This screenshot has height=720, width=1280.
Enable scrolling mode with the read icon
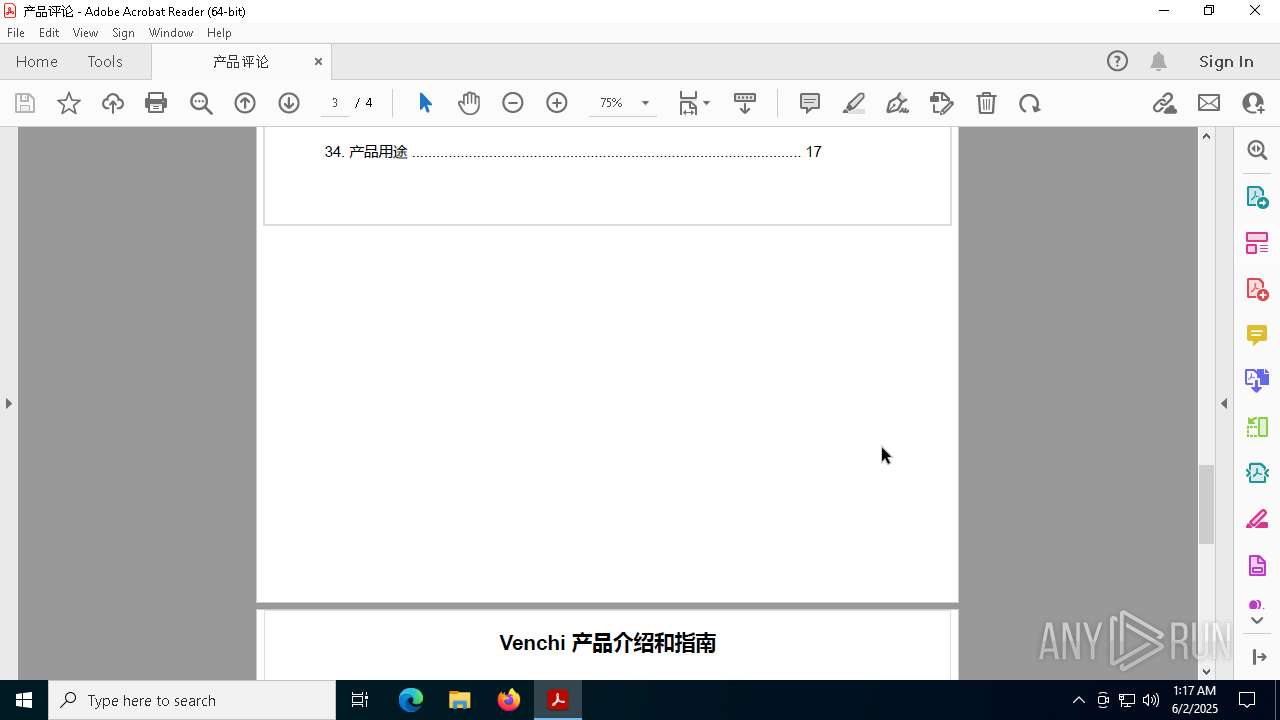click(x=745, y=103)
